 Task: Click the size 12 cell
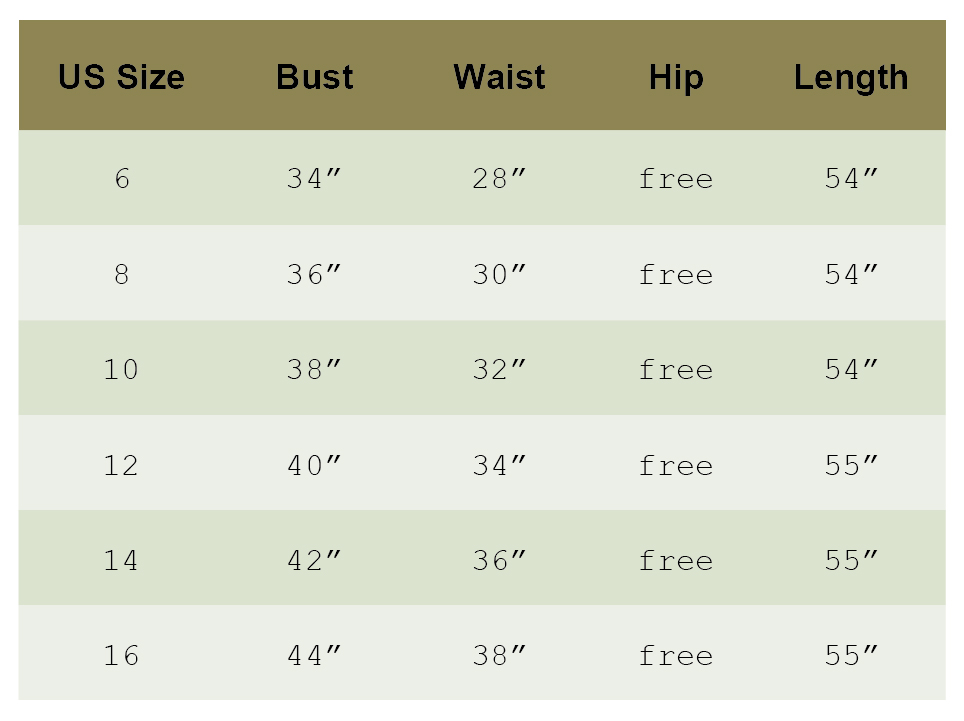(x=121, y=466)
